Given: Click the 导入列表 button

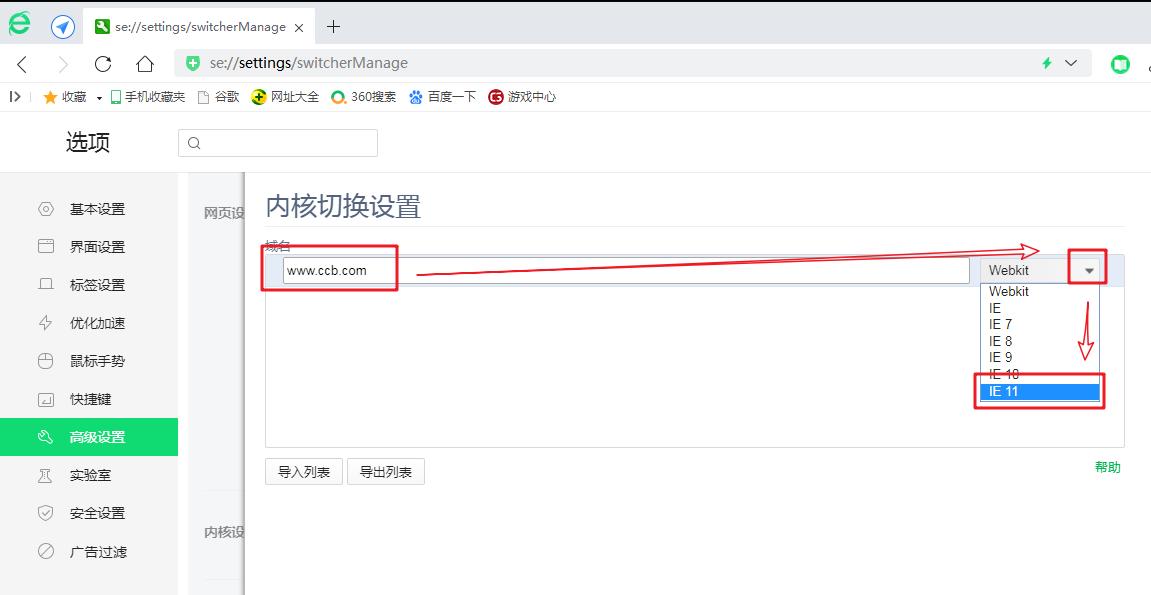Looking at the screenshot, I should click(302, 471).
